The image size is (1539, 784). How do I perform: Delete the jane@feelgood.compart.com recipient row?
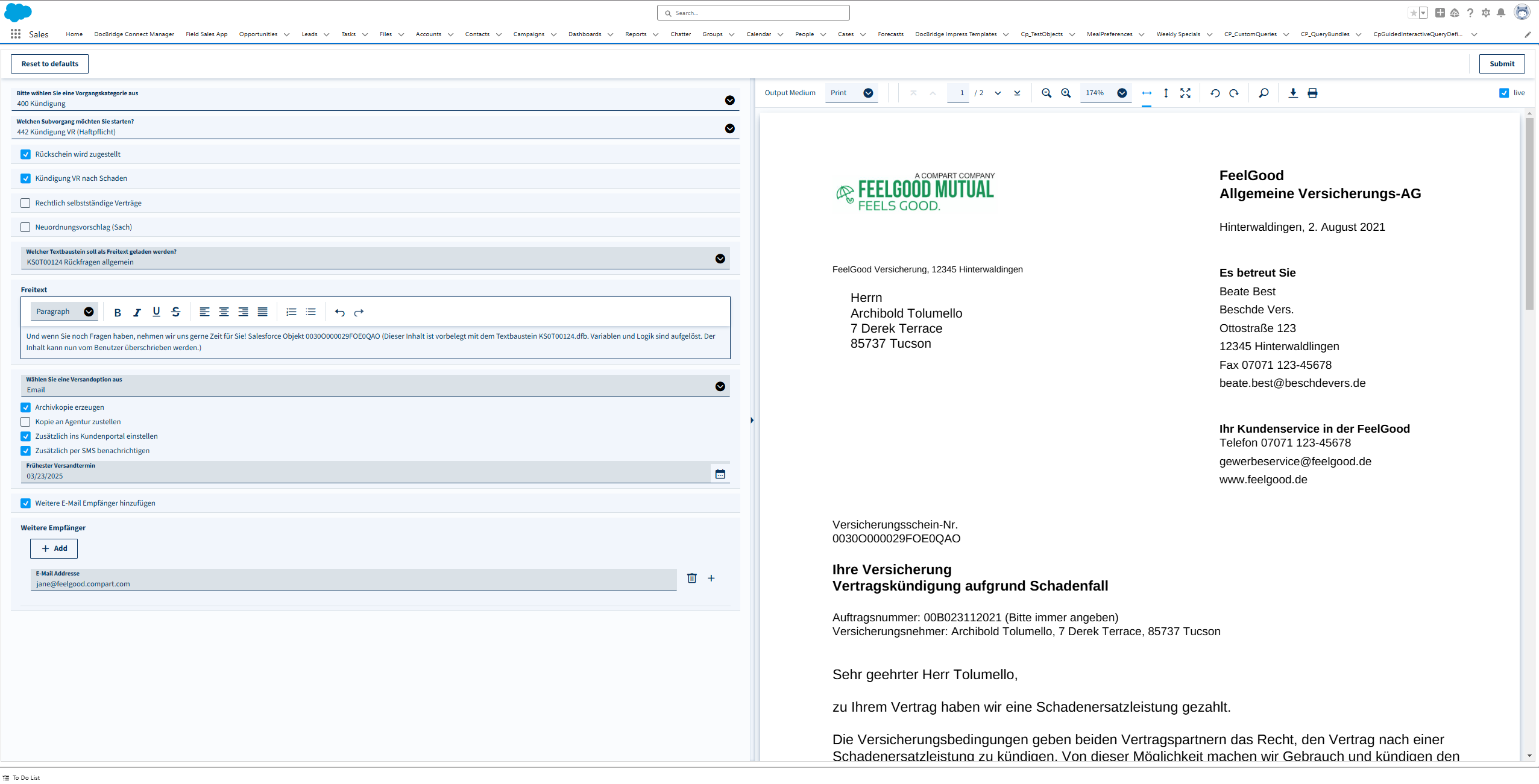692,578
